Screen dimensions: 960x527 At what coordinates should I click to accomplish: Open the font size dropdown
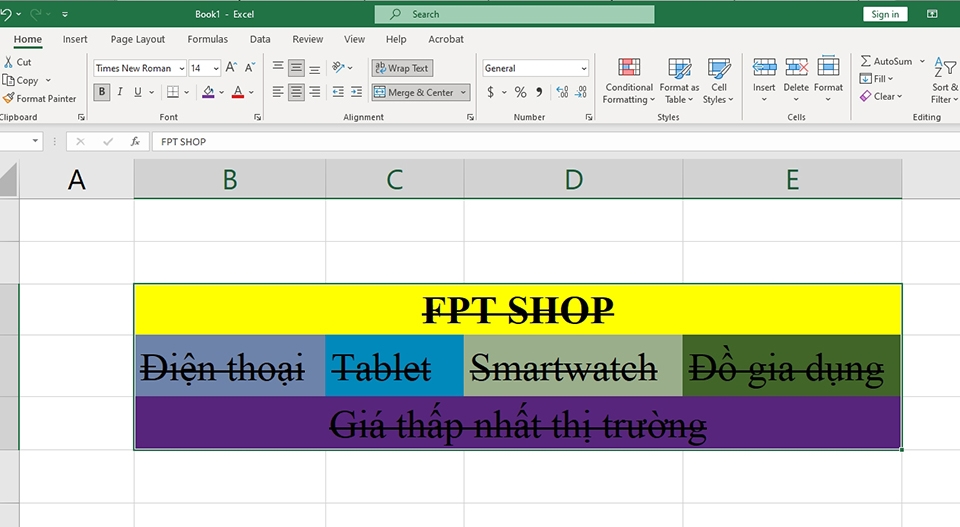pos(216,69)
